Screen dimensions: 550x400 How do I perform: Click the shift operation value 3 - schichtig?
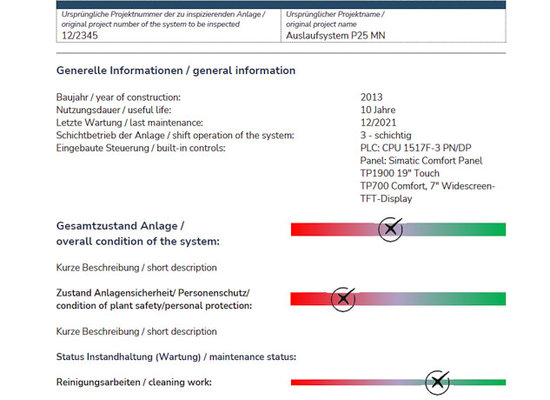(386, 135)
